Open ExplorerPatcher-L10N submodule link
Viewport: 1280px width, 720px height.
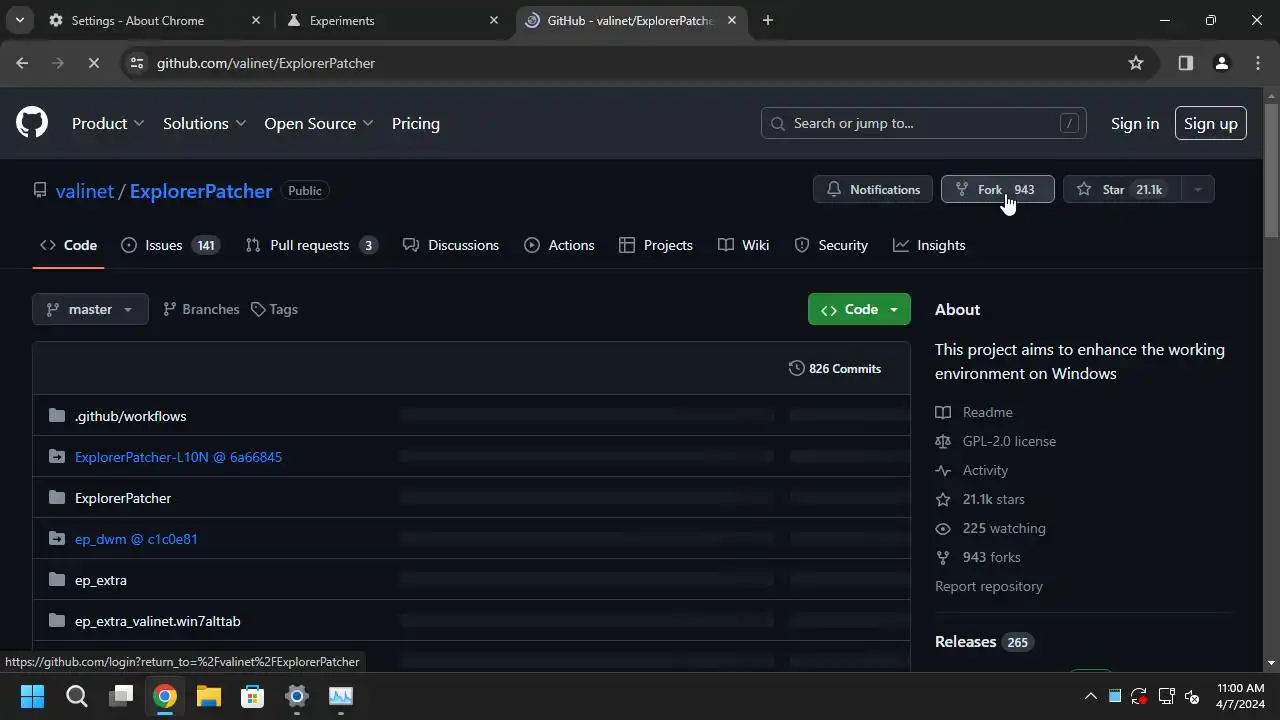click(x=178, y=457)
